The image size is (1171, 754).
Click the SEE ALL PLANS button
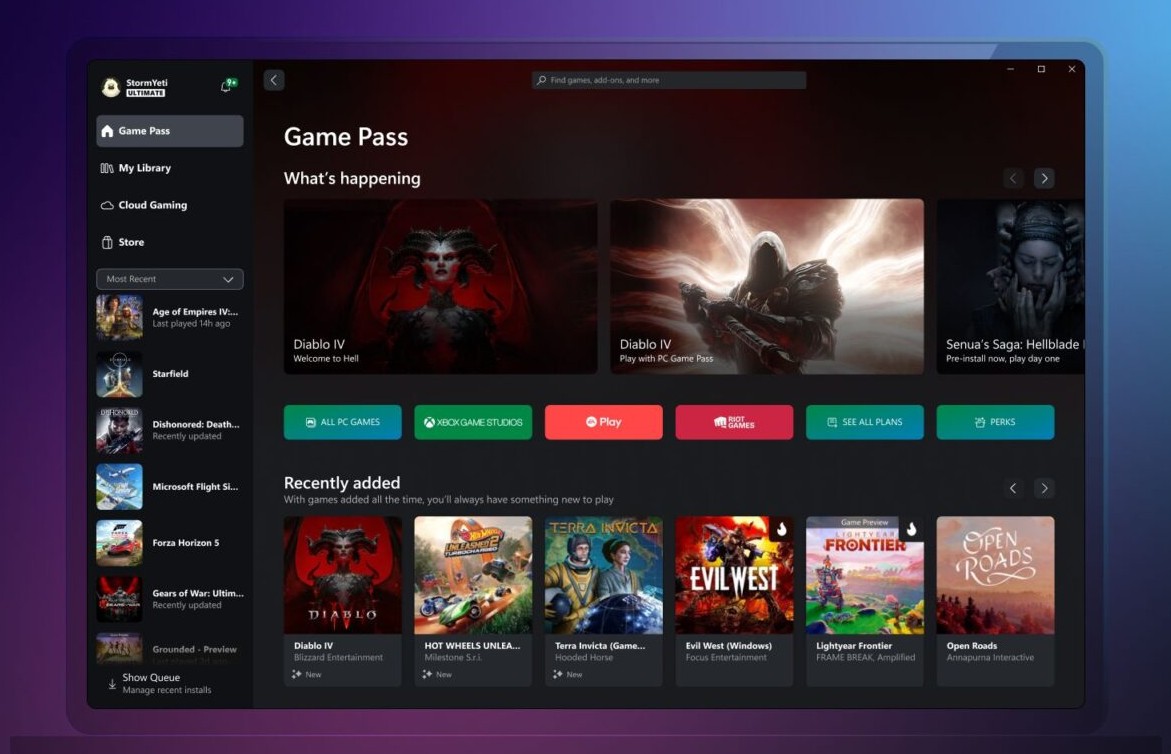tap(865, 423)
